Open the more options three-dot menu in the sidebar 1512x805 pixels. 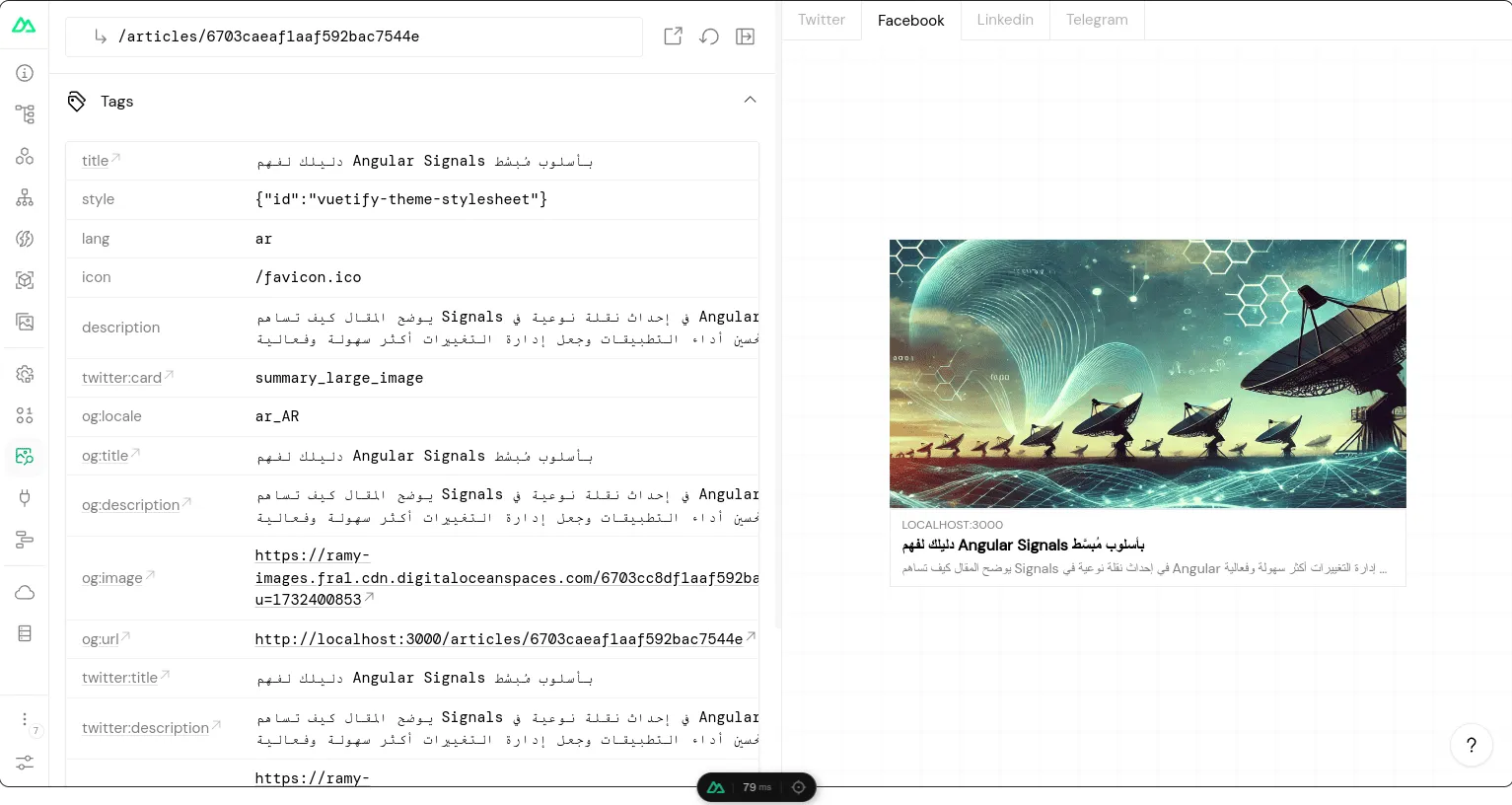(x=25, y=720)
